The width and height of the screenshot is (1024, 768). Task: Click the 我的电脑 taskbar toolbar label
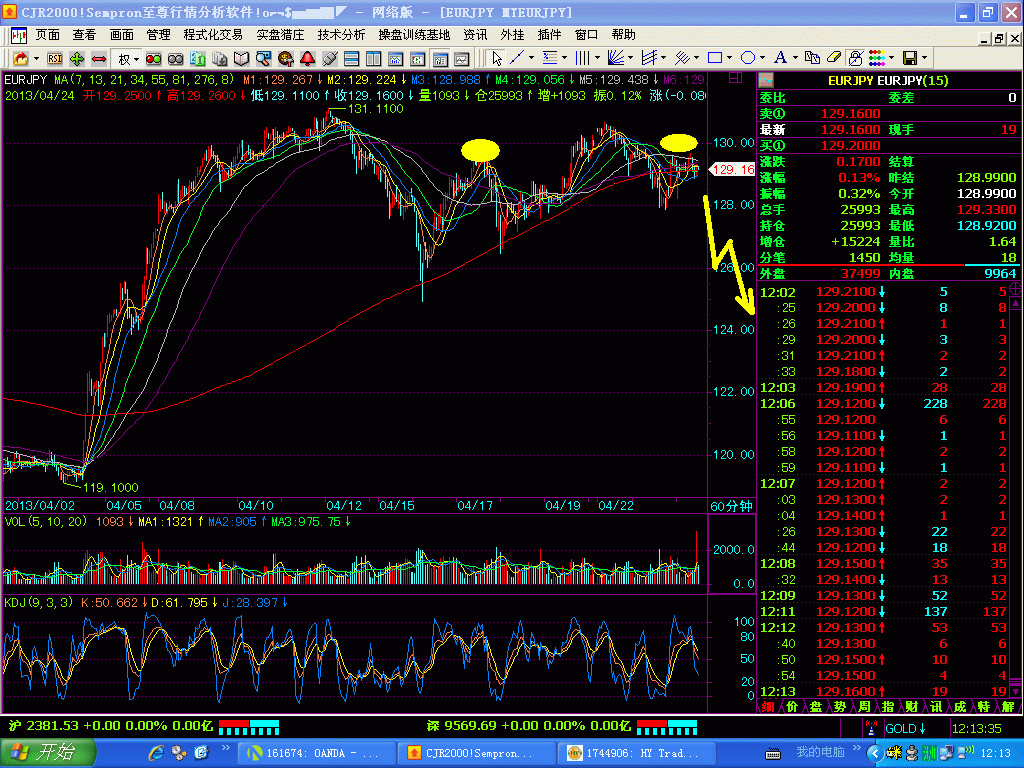820,752
